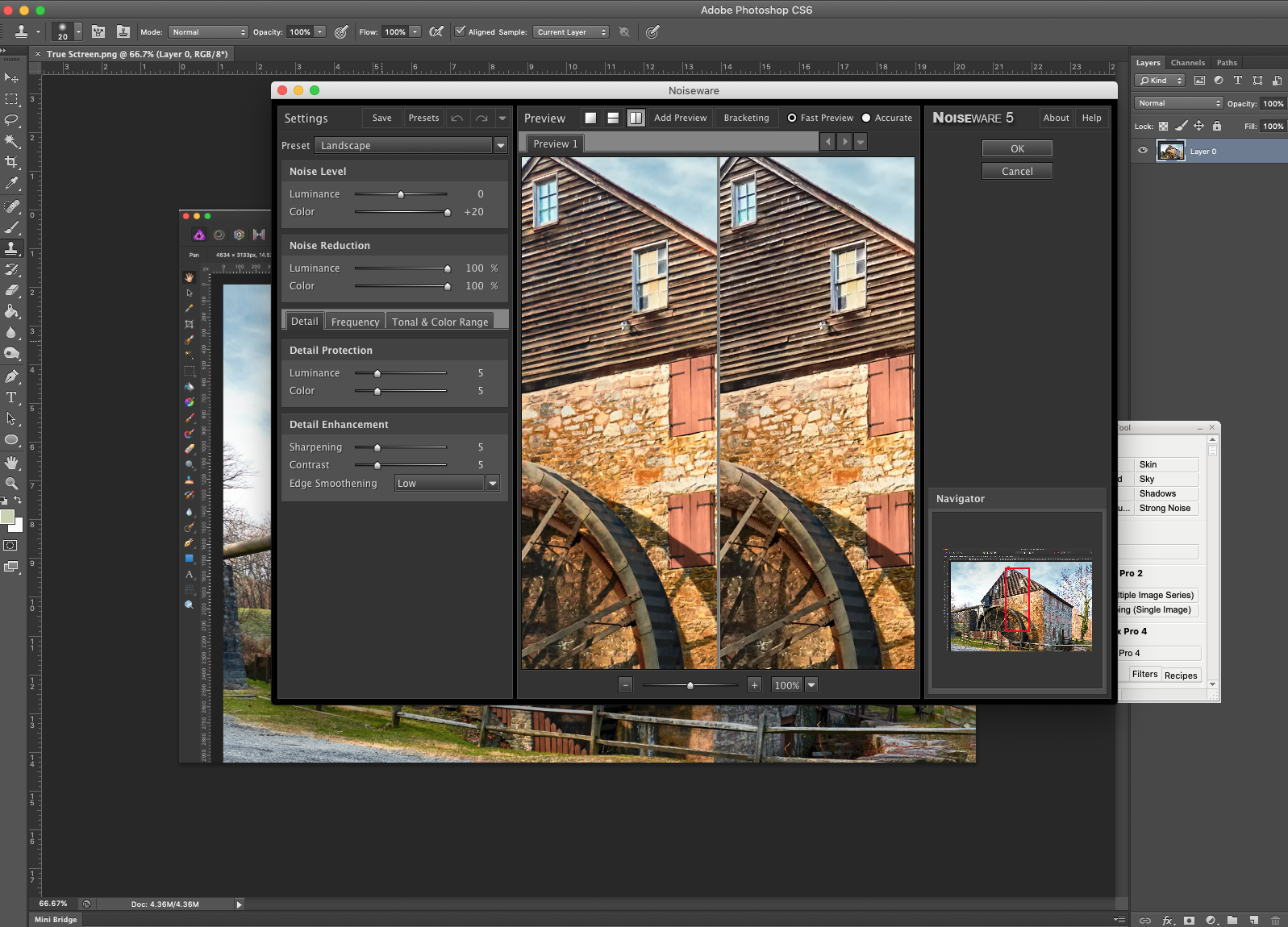
Task: Open the Tonal & Color Range tab
Action: click(x=440, y=322)
